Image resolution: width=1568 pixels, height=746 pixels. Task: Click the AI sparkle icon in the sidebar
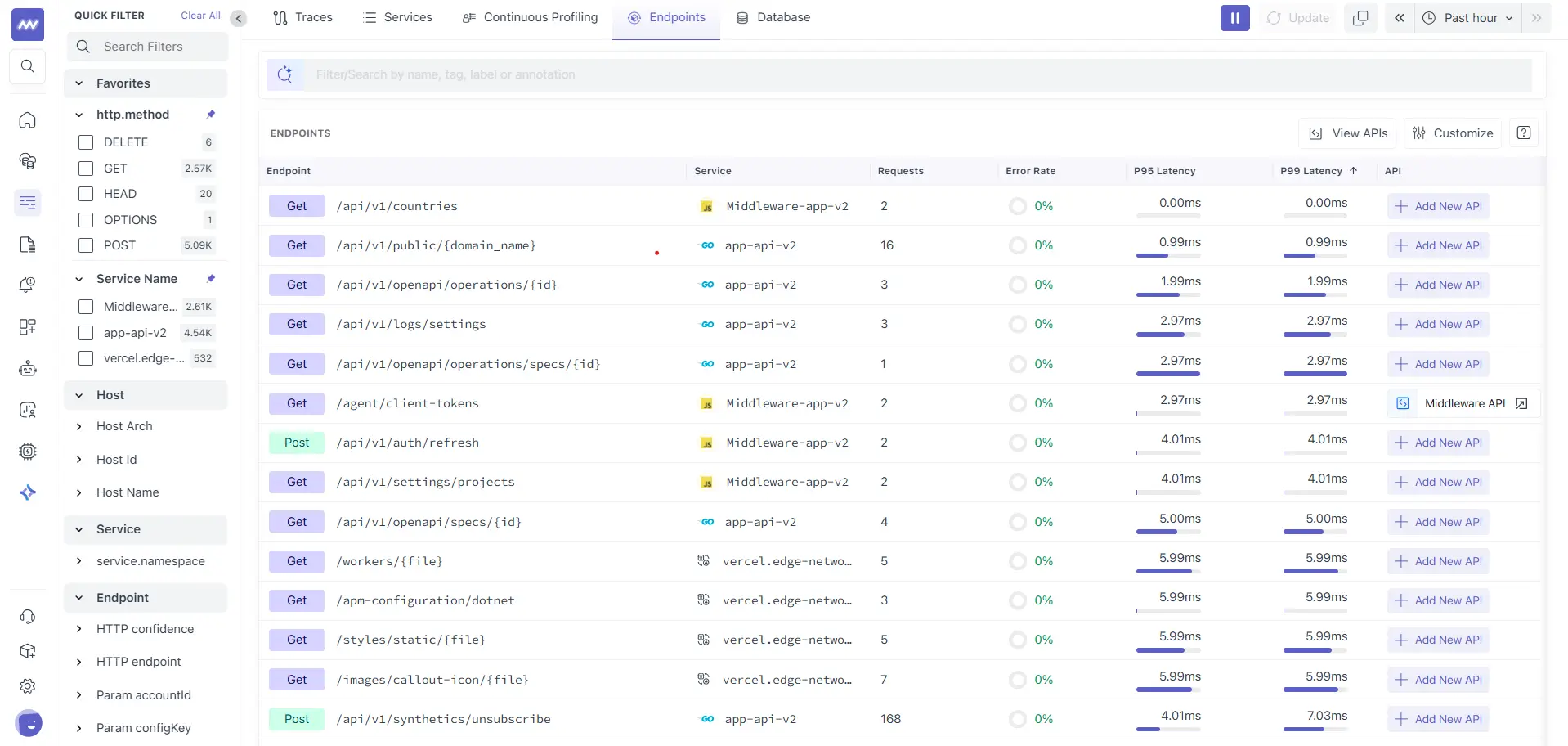pyautogui.click(x=27, y=492)
